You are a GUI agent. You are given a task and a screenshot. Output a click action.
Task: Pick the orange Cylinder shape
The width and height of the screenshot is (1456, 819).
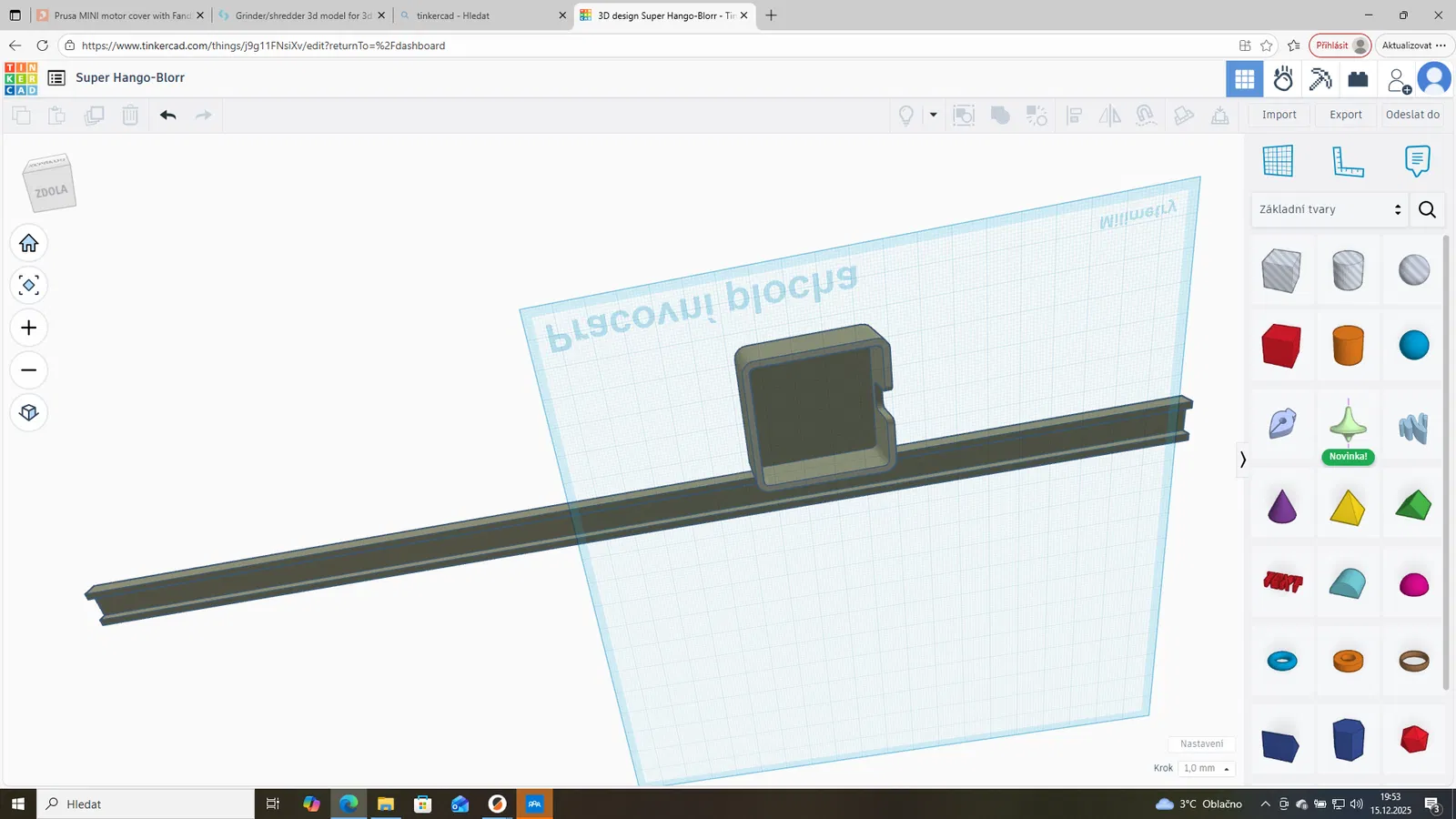[1348, 346]
